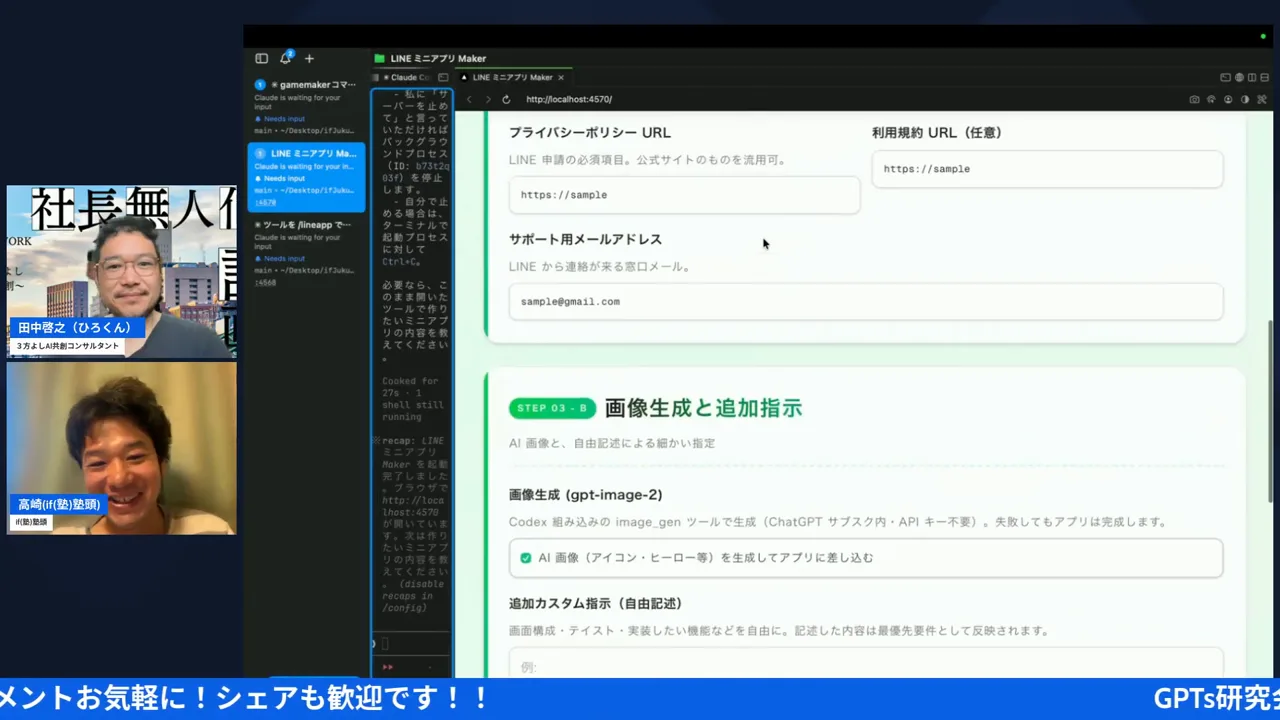Click the 田中啓之 video thumbnail

point(122,271)
